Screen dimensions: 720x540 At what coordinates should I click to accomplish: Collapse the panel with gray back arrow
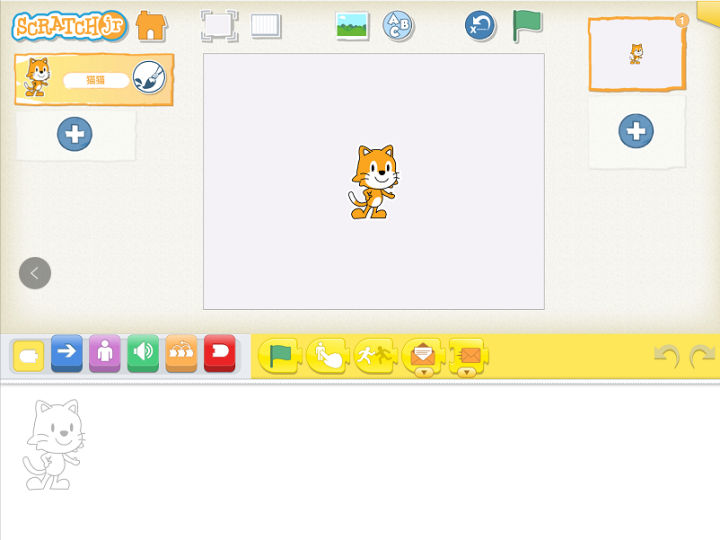tap(35, 273)
